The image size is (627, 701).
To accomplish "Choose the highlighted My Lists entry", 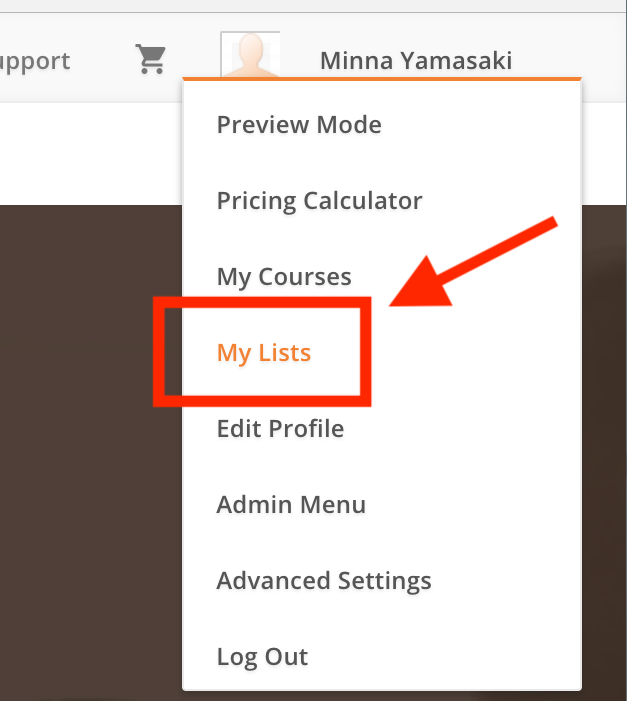I will (x=264, y=353).
